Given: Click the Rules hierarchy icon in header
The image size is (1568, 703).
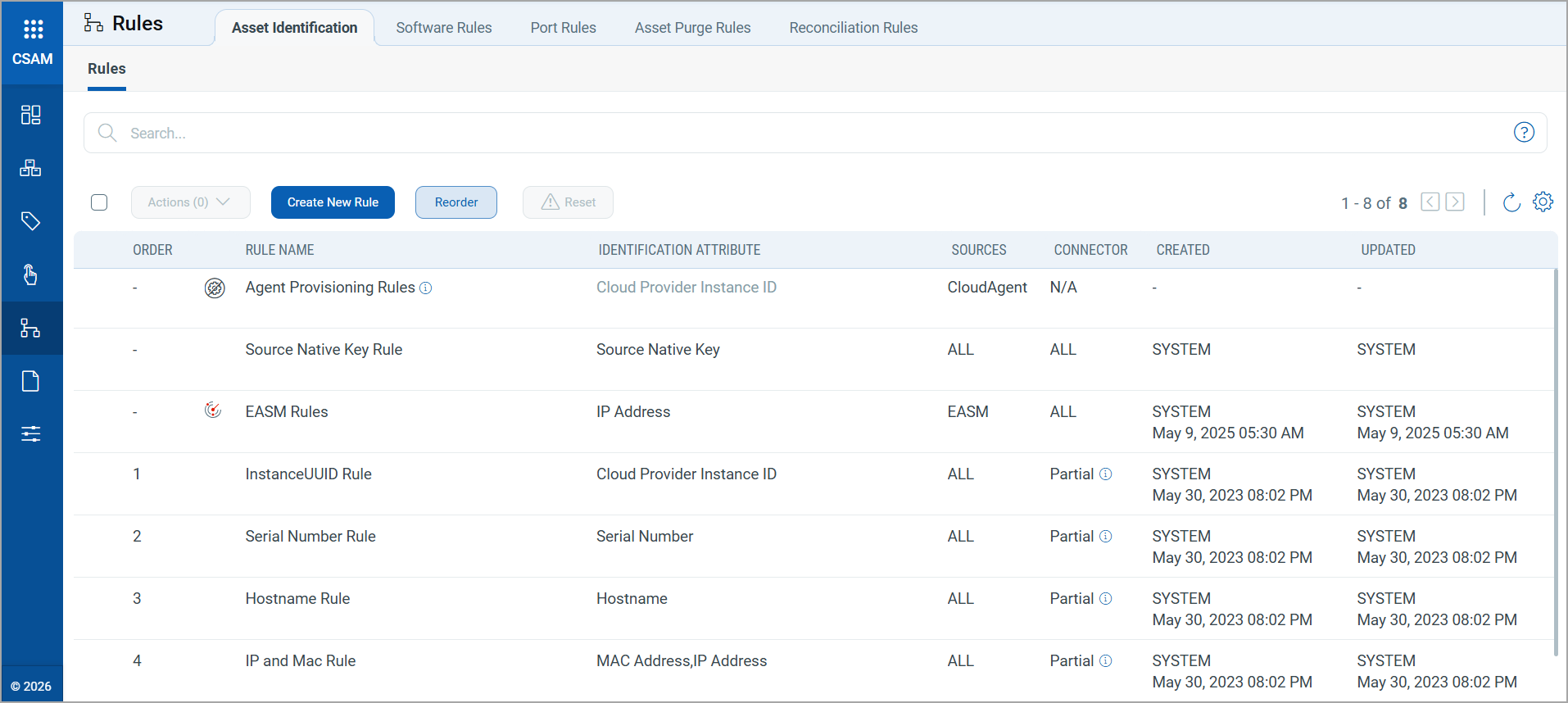Looking at the screenshot, I should click(x=93, y=23).
